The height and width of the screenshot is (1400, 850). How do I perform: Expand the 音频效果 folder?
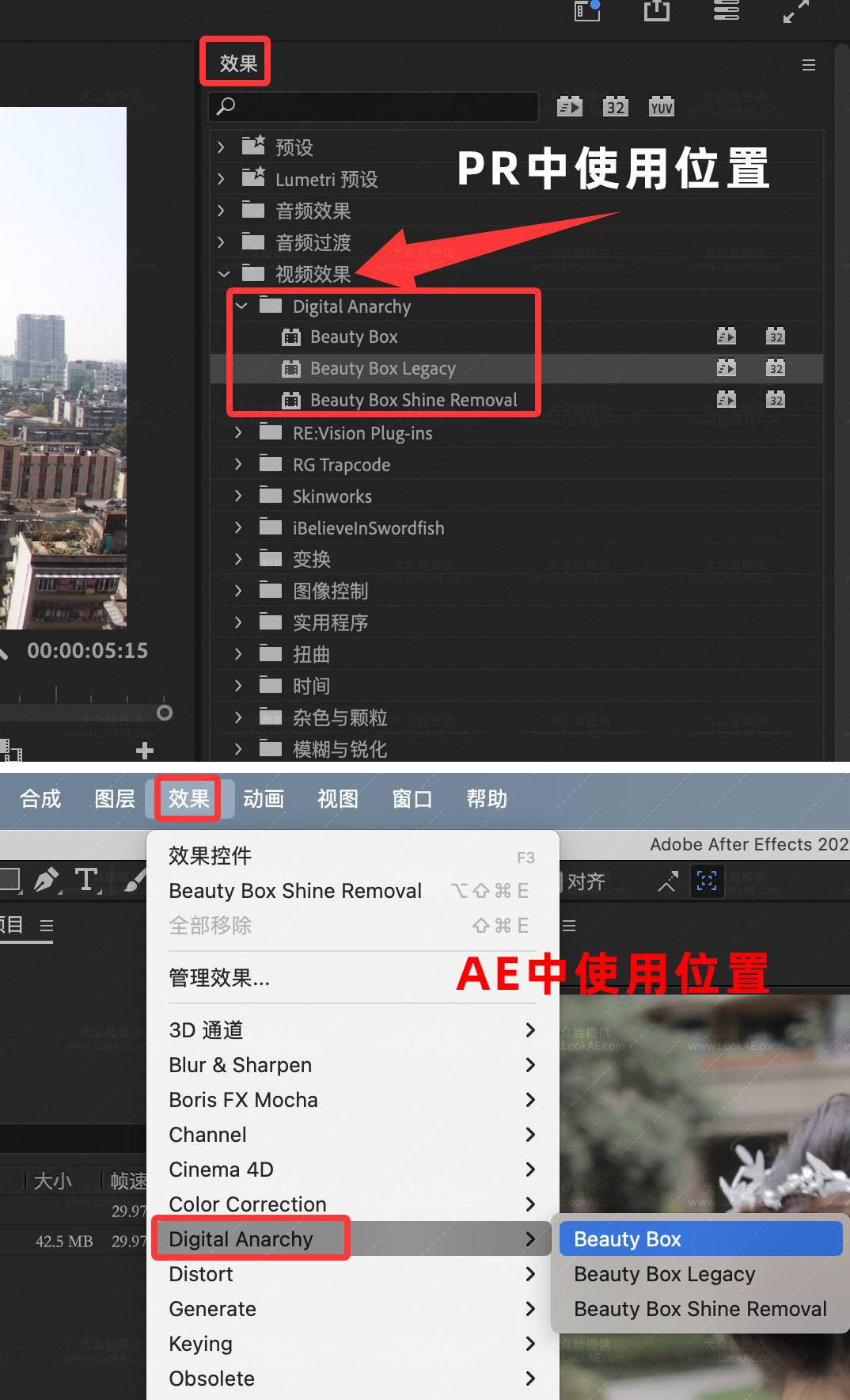pyautogui.click(x=222, y=211)
